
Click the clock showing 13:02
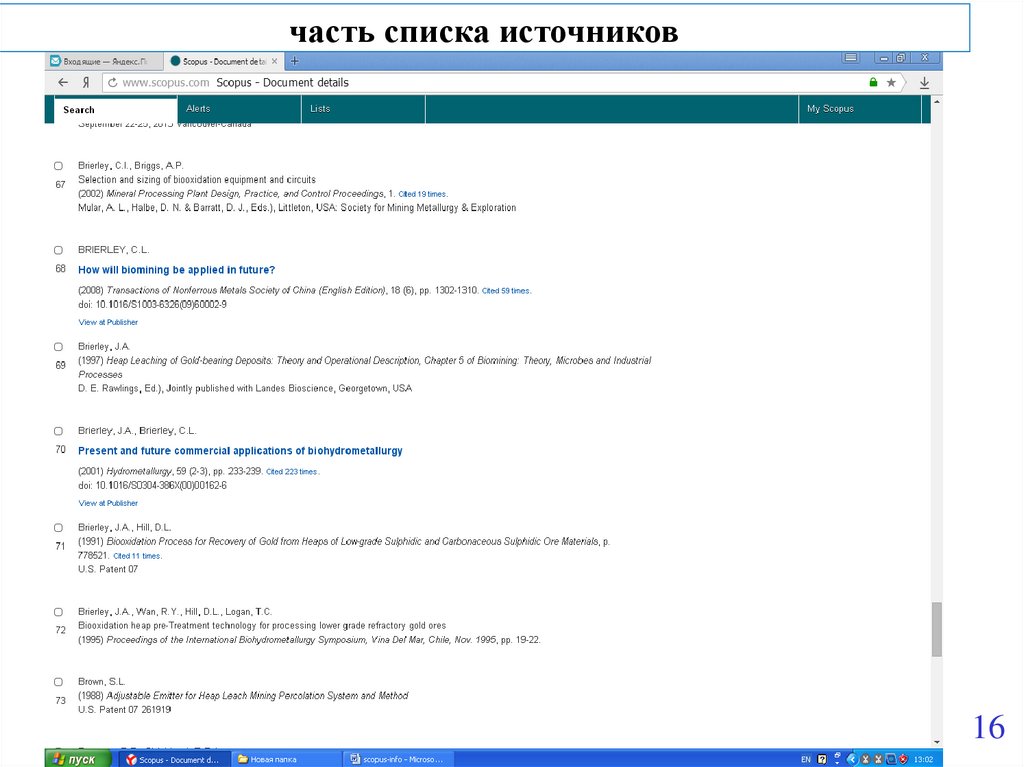click(923, 759)
